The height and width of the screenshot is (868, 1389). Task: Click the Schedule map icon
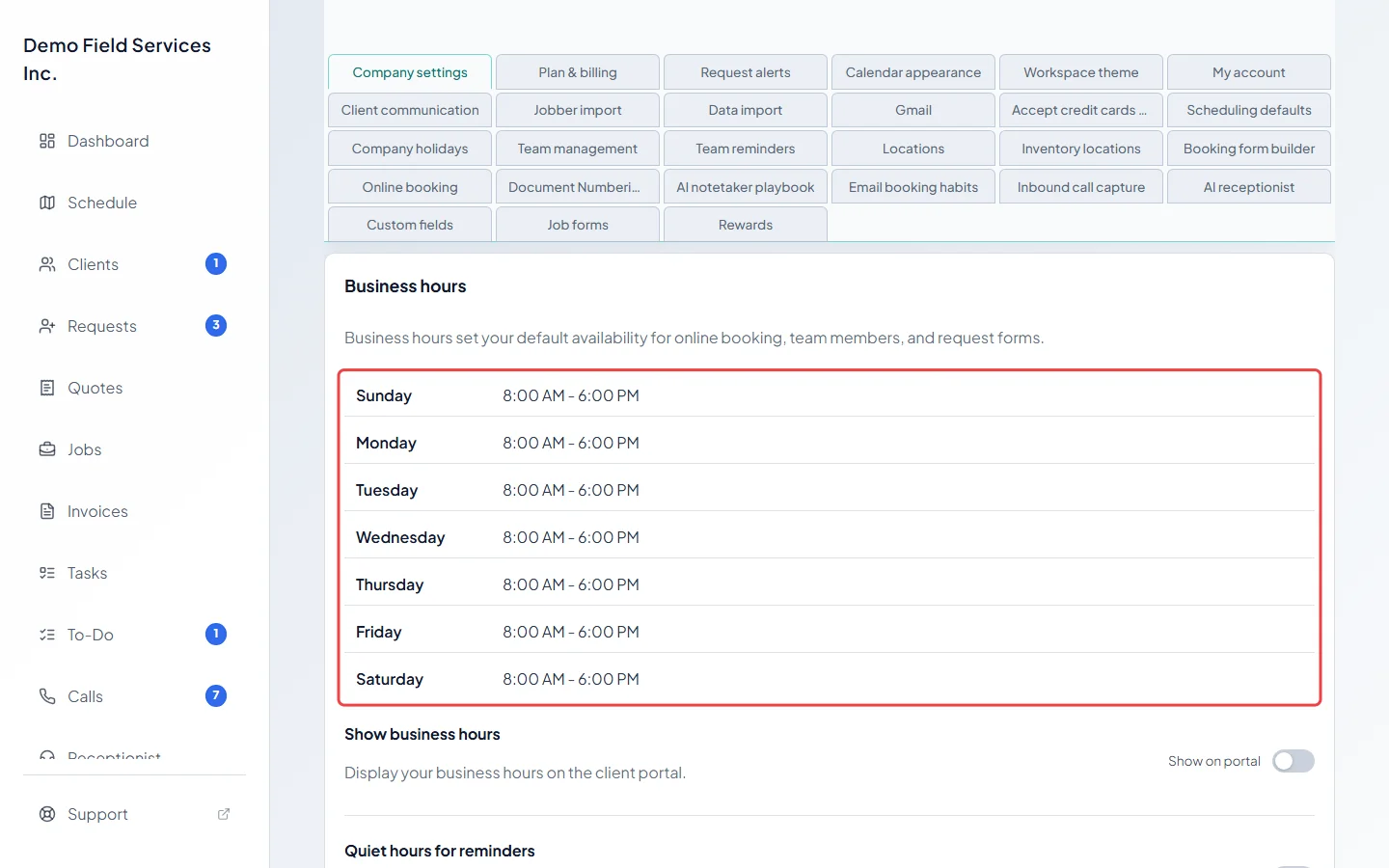tap(47, 203)
